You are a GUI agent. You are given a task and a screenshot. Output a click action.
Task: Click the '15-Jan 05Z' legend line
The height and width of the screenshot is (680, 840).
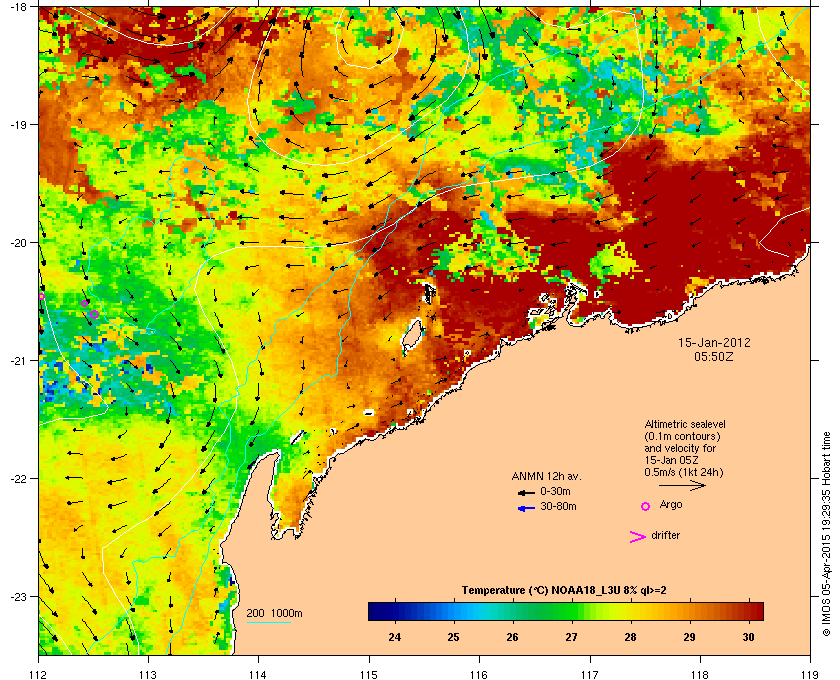click(x=672, y=460)
